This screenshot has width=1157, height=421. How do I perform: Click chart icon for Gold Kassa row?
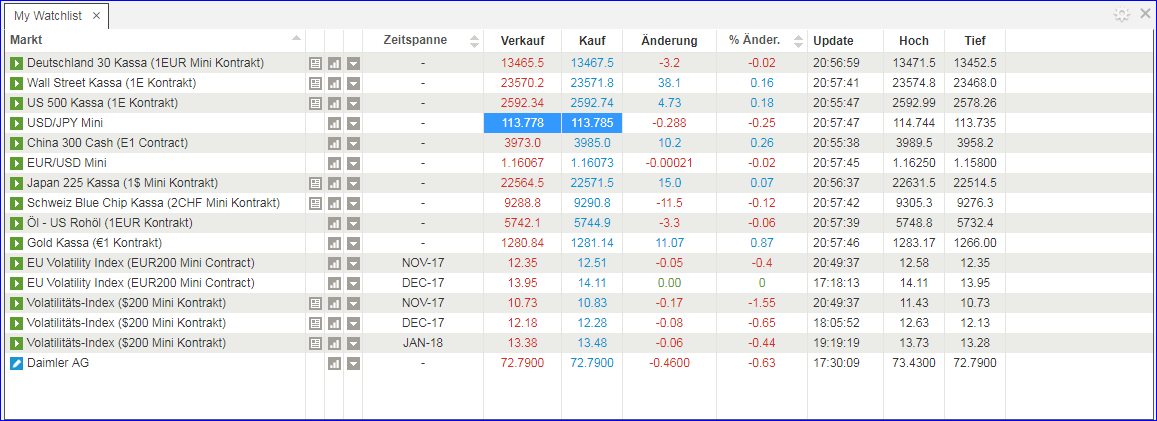[334, 243]
